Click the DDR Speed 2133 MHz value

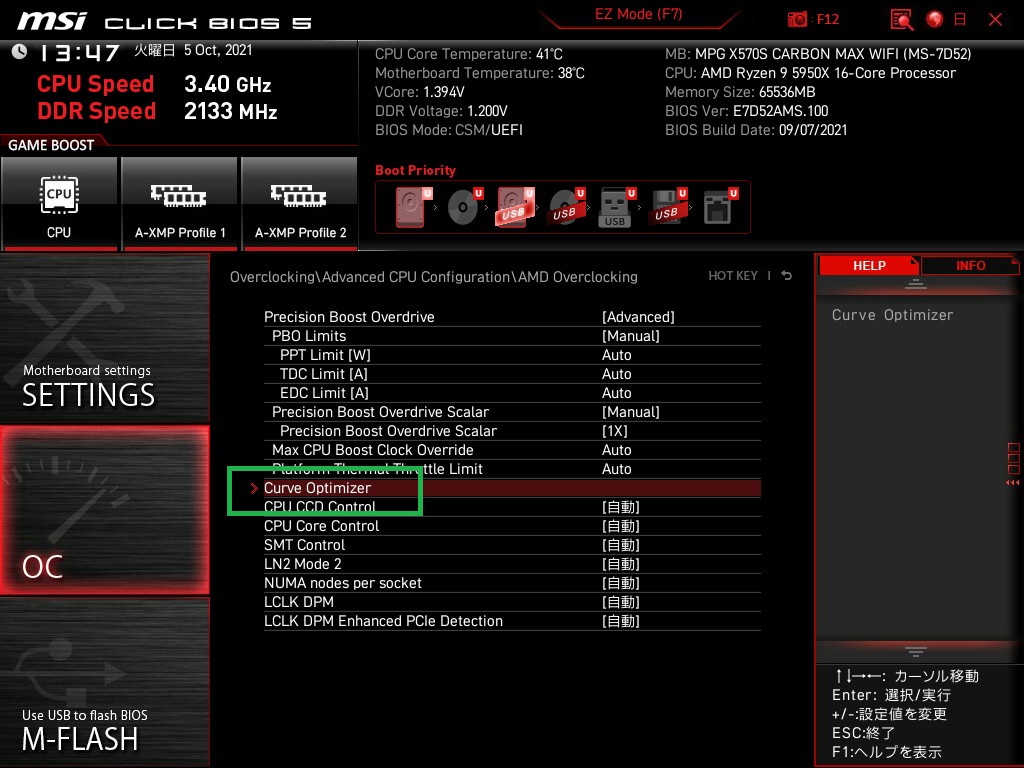(231, 111)
